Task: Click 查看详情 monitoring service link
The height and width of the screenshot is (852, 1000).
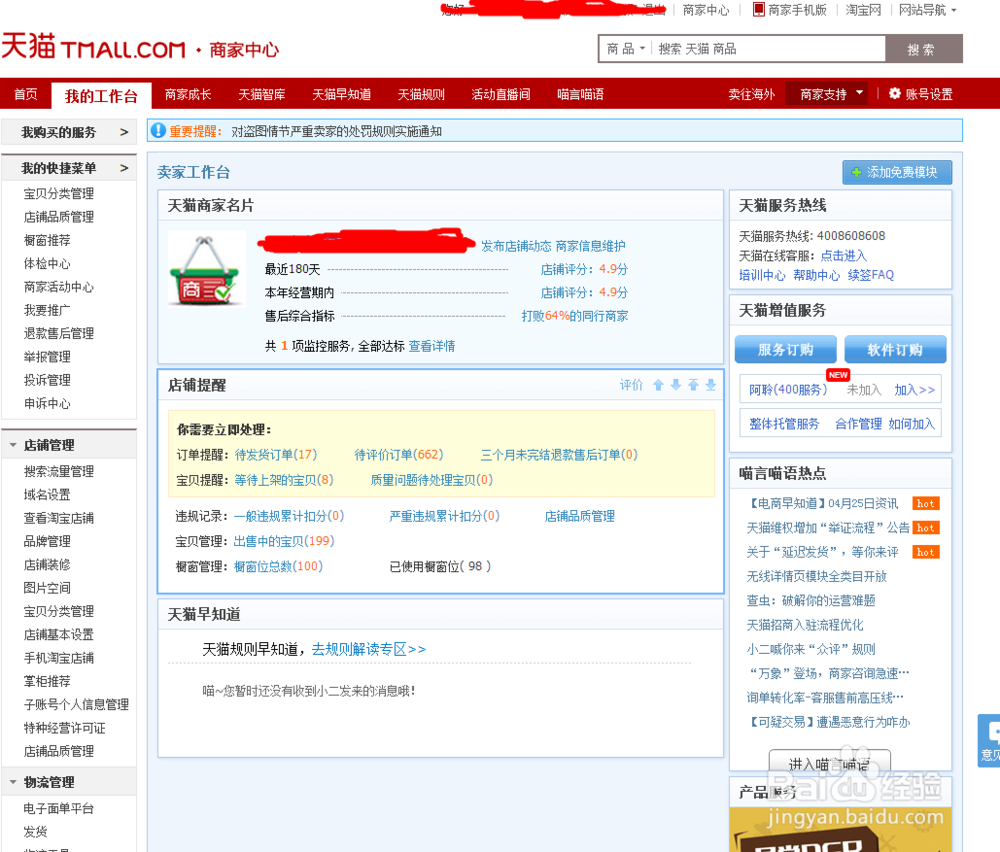Action: pos(432,346)
